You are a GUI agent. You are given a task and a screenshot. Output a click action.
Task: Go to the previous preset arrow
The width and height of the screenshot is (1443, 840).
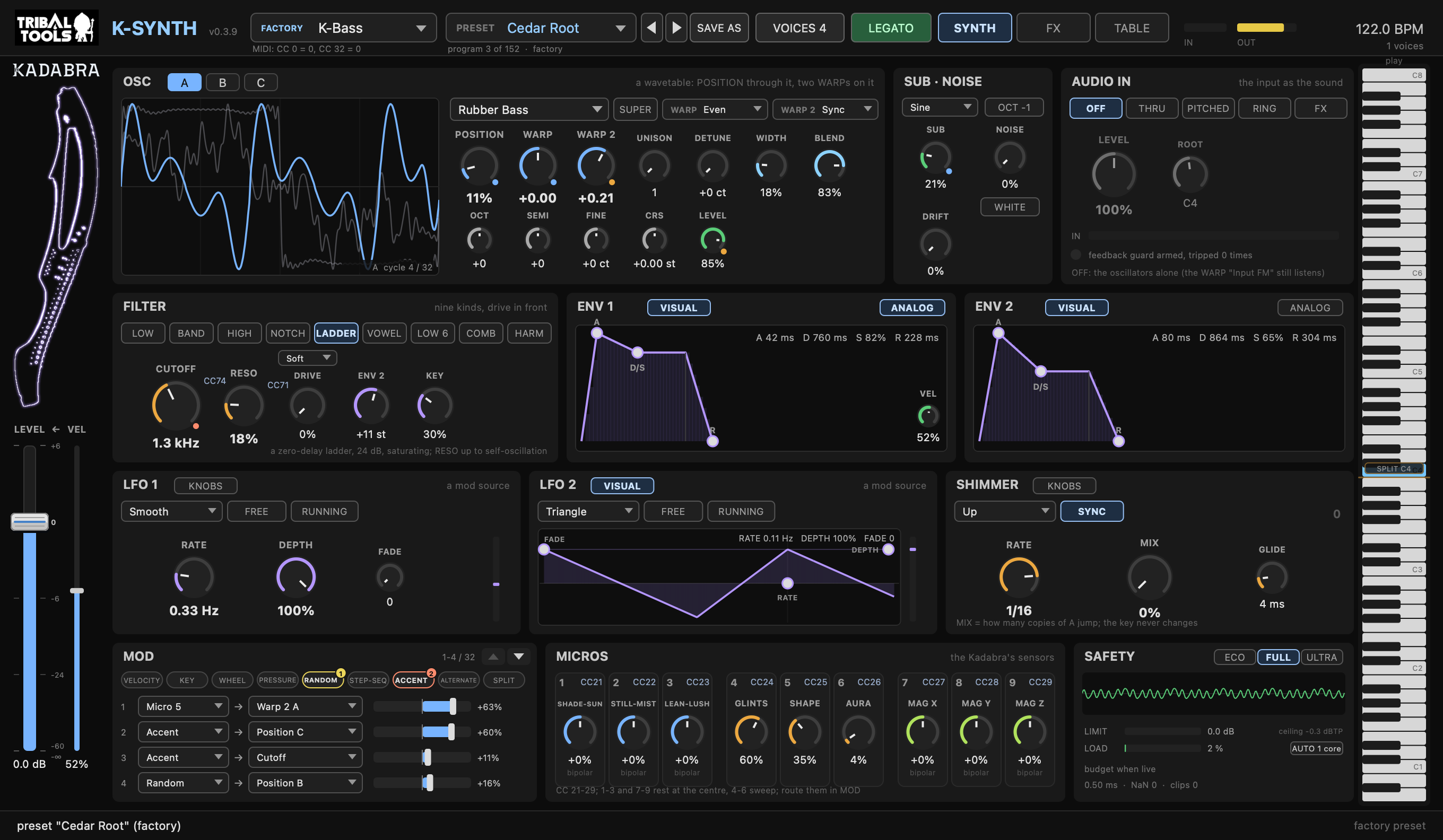pyautogui.click(x=651, y=28)
